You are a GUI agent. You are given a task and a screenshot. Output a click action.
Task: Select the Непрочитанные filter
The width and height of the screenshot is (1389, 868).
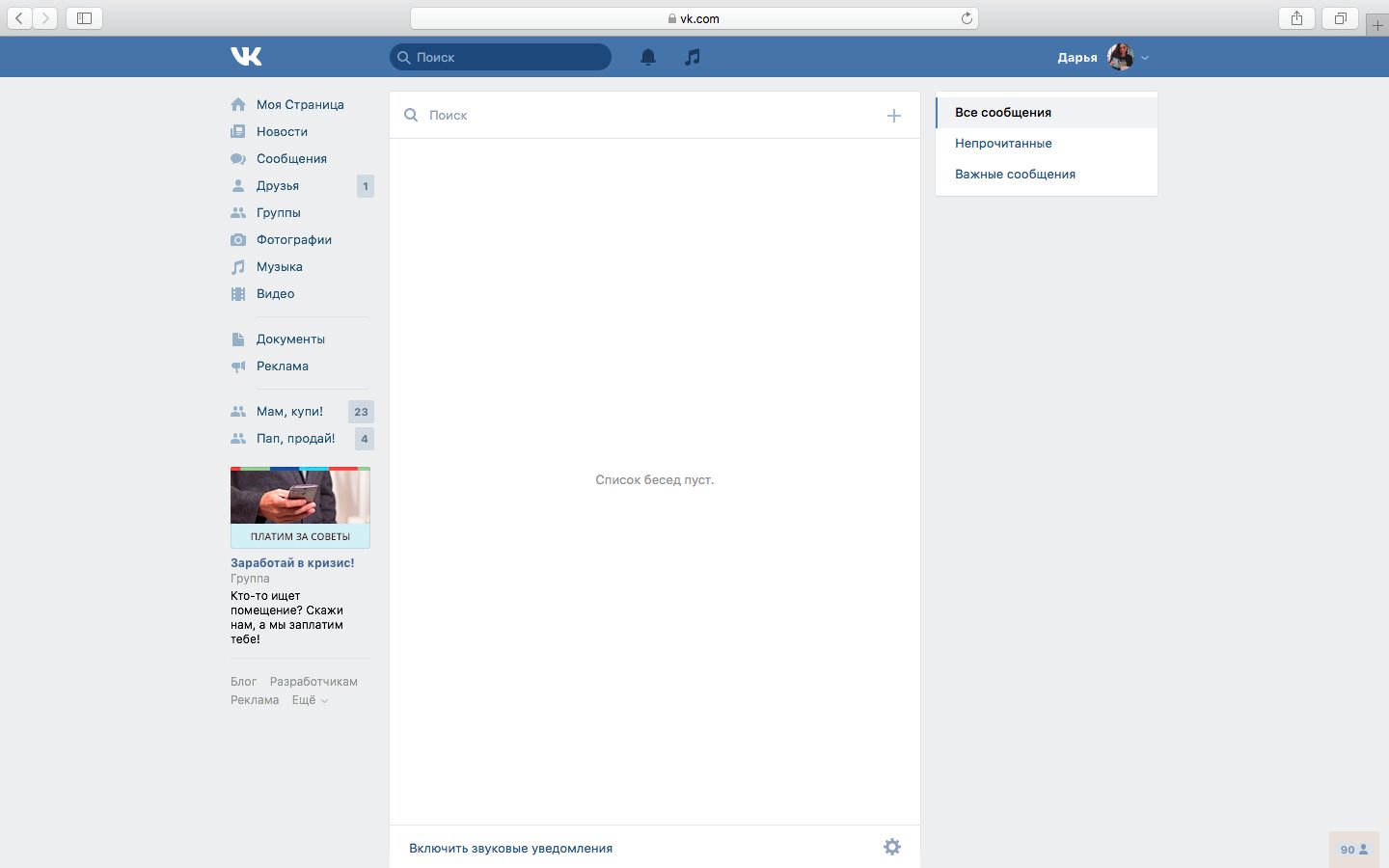1047,143
